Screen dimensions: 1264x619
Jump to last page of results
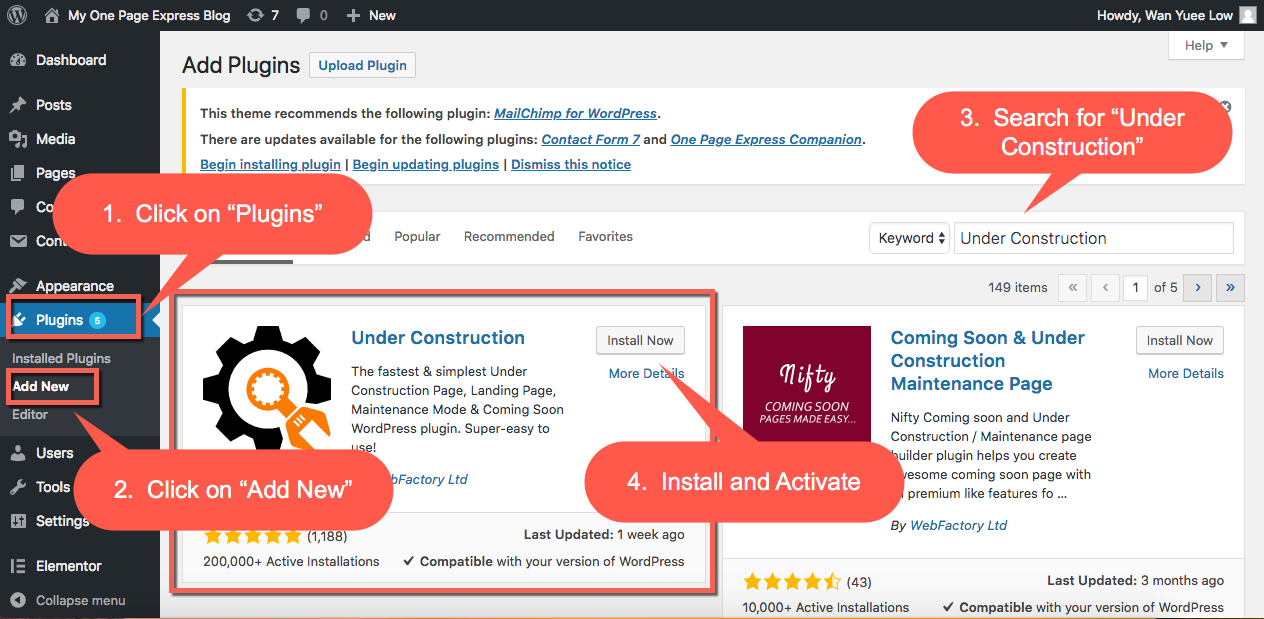click(x=1231, y=287)
